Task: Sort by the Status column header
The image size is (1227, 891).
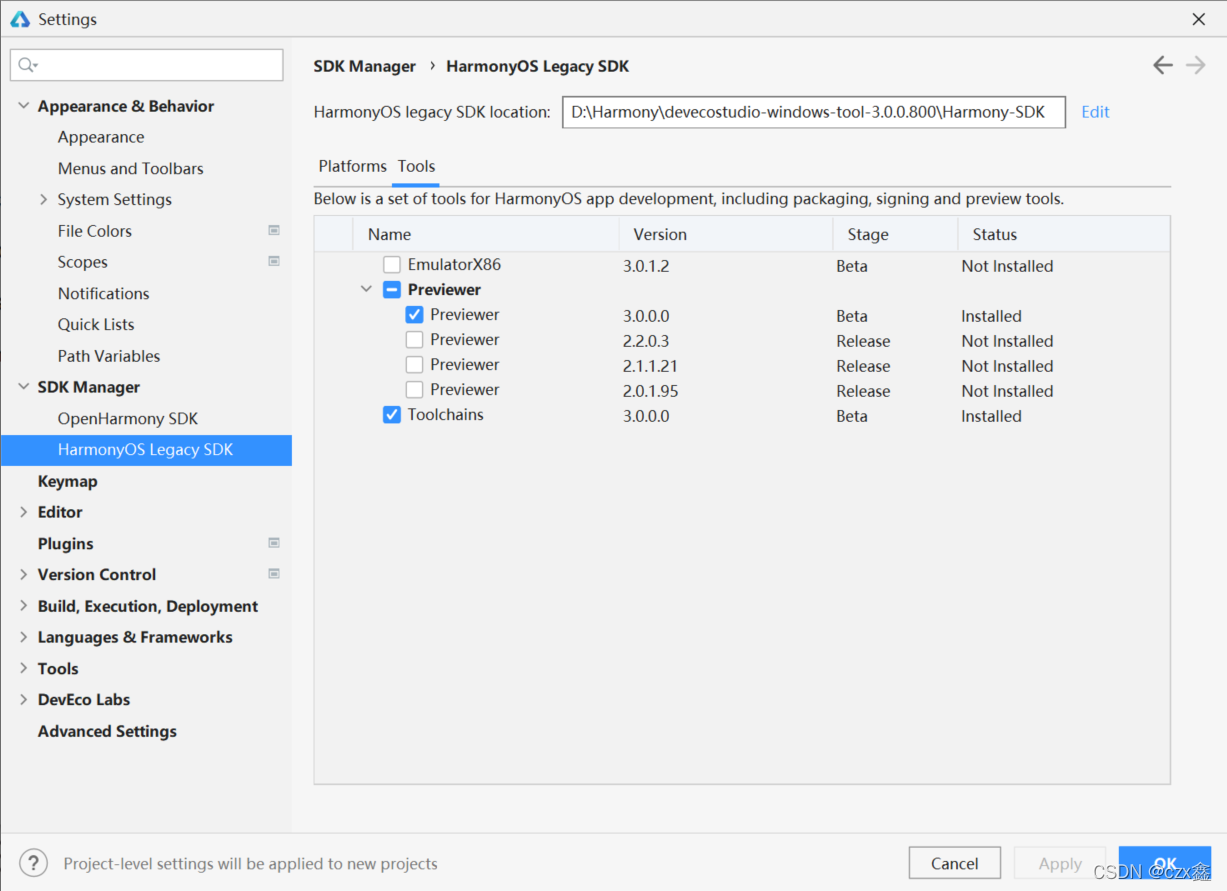Action: click(1064, 234)
